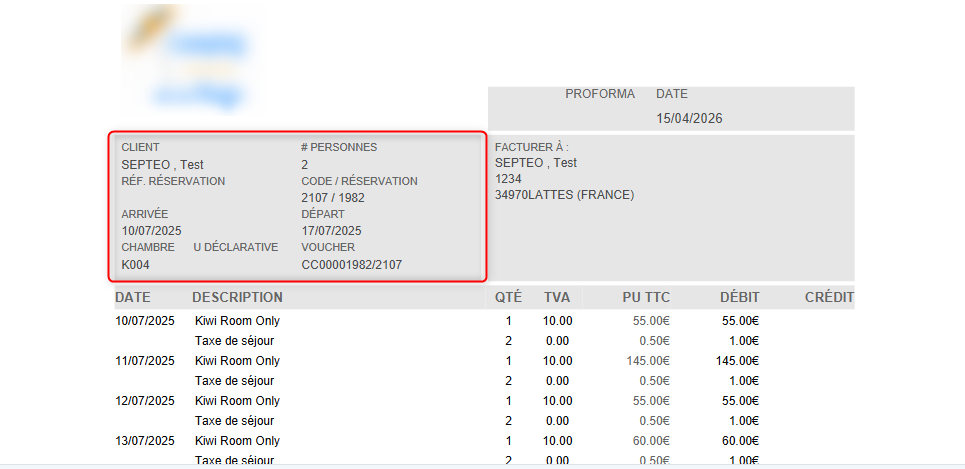
Task: Click the U DÉCLARATIVE label
Action: [x=235, y=247]
